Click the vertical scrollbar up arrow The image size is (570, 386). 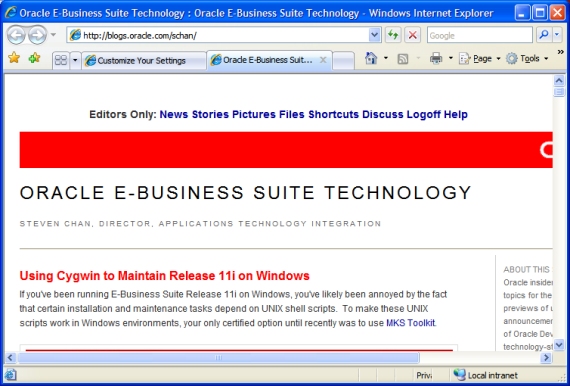tap(559, 80)
